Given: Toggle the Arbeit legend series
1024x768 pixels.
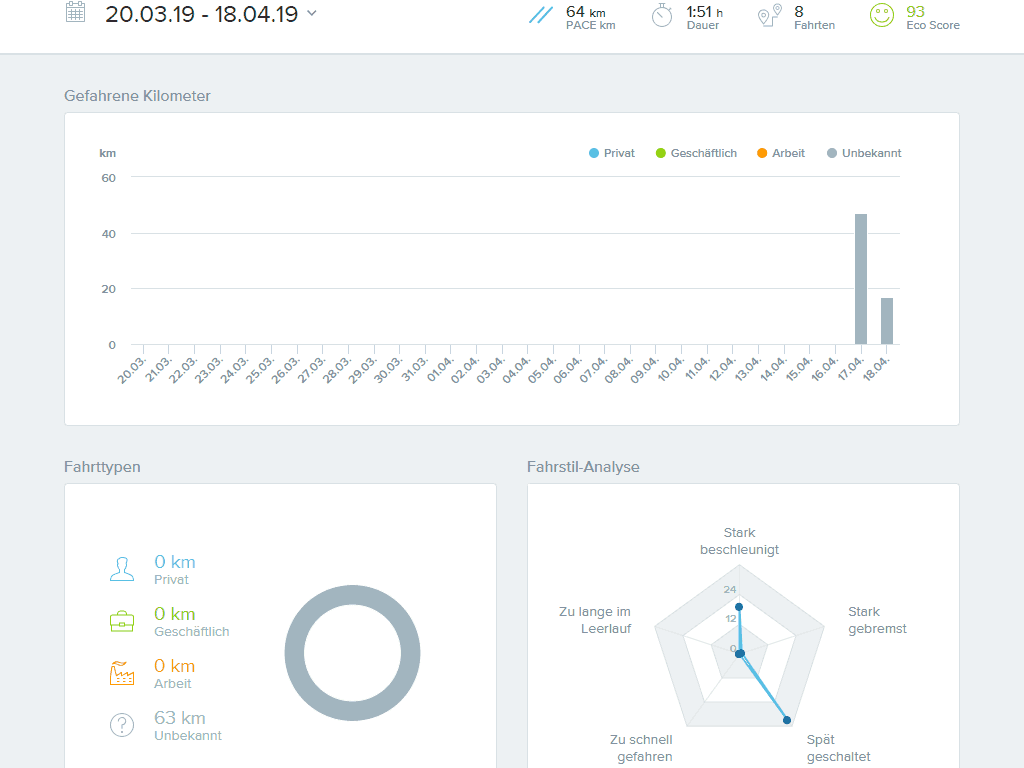Looking at the screenshot, I should point(781,153).
